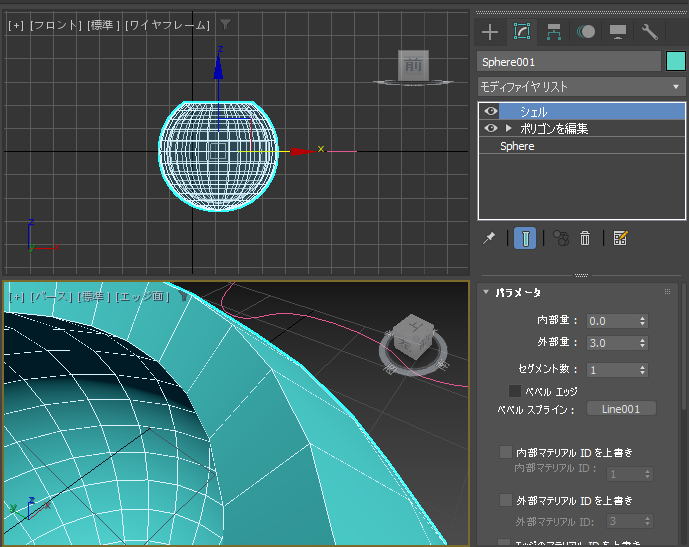Open the perspective viewport view label menu

51,297
